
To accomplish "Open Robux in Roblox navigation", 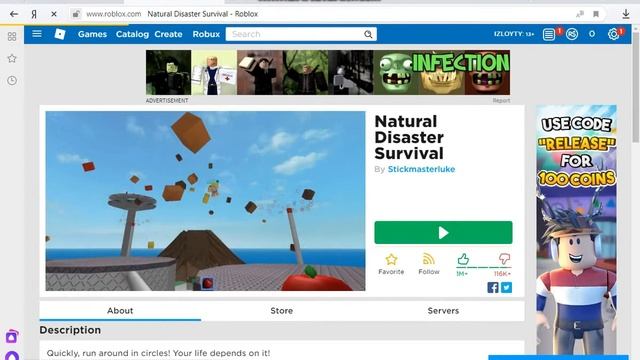I will (206, 34).
